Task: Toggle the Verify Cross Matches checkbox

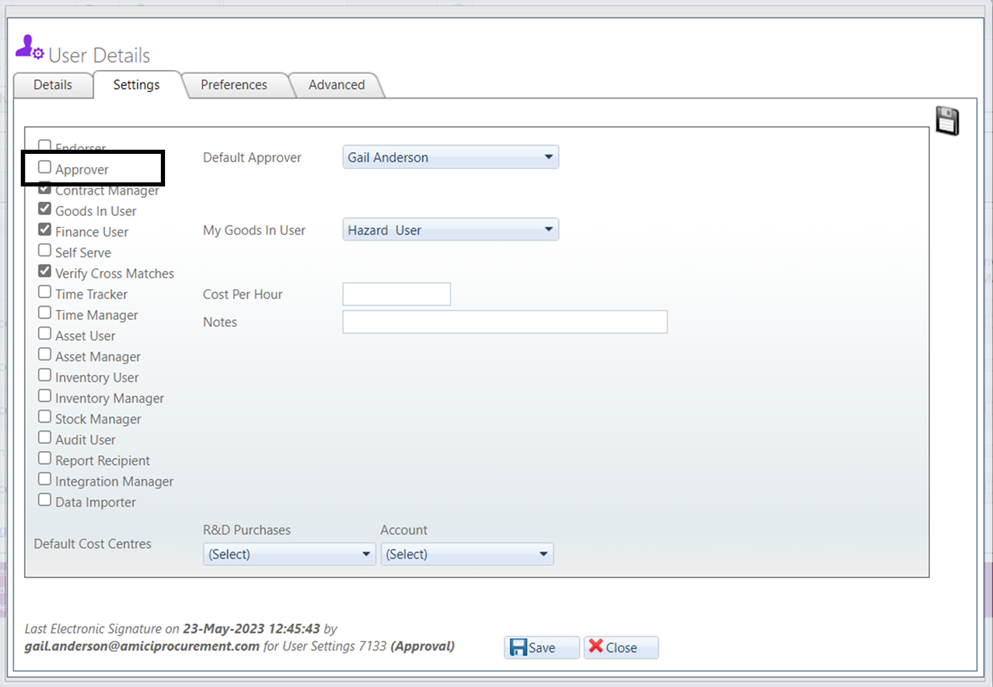Action: pos(44,271)
